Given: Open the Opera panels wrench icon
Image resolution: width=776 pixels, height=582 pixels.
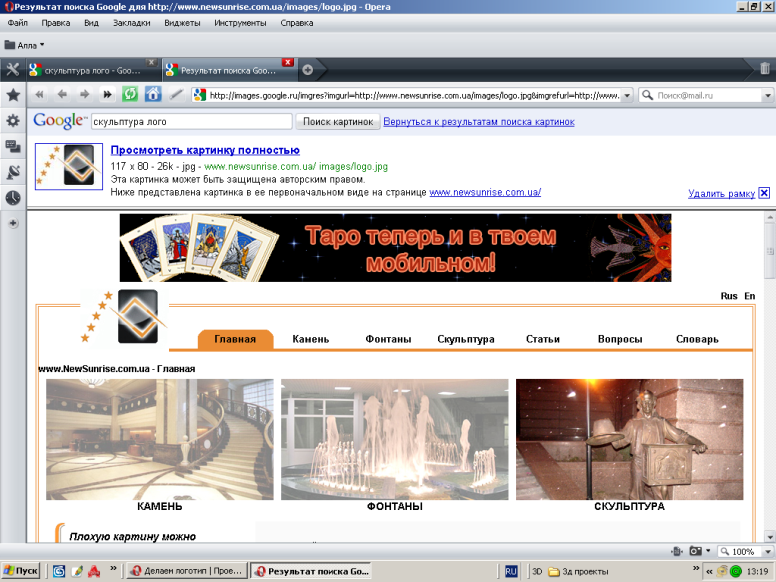Looking at the screenshot, I should pyautogui.click(x=12, y=69).
